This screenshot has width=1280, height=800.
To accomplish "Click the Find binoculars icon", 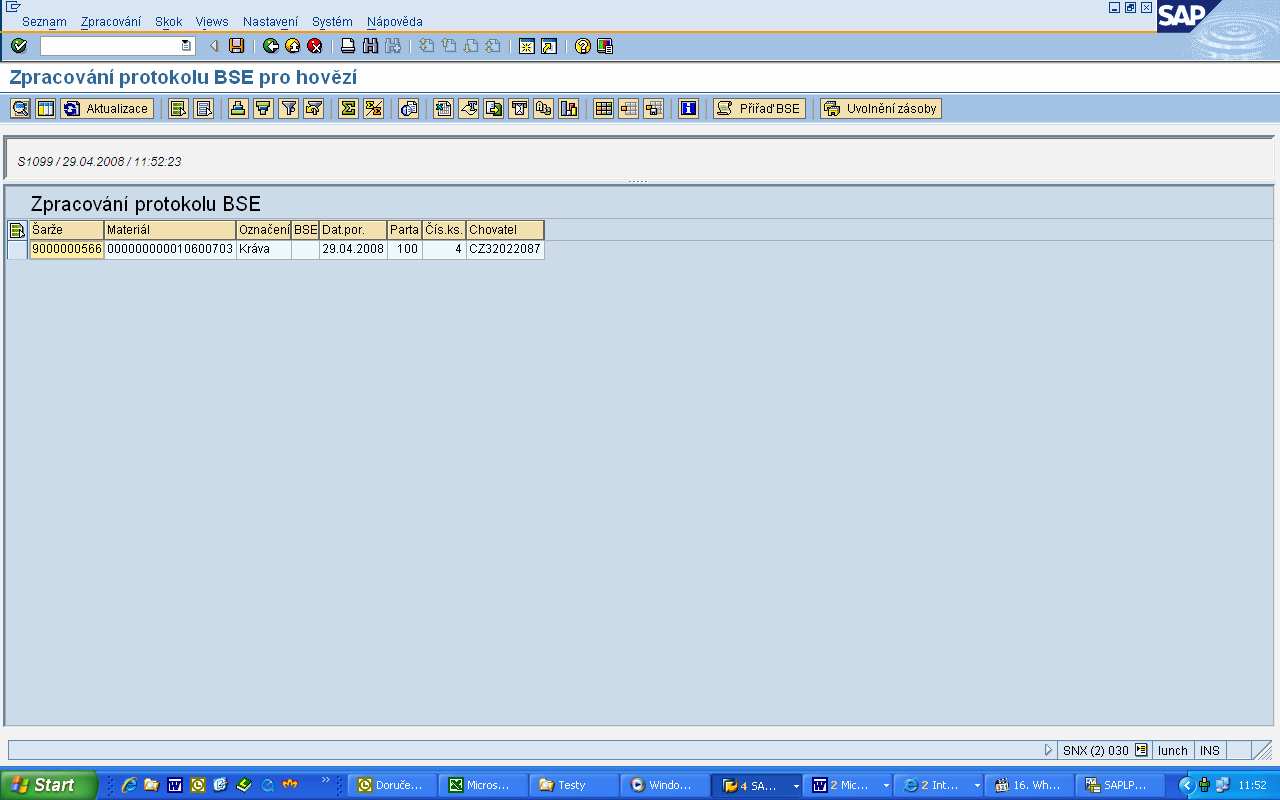I will [x=370, y=46].
